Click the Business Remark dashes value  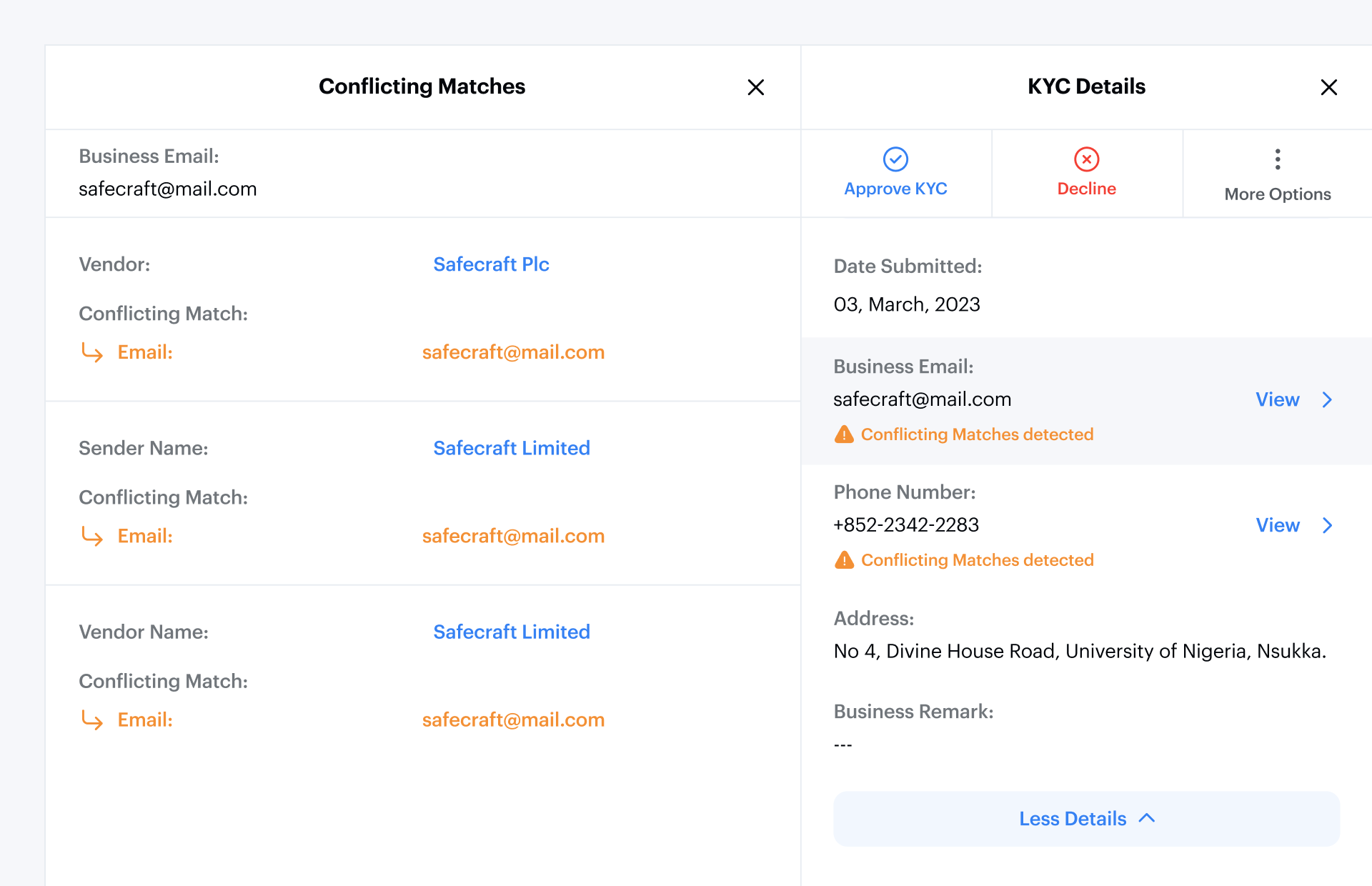tap(842, 745)
